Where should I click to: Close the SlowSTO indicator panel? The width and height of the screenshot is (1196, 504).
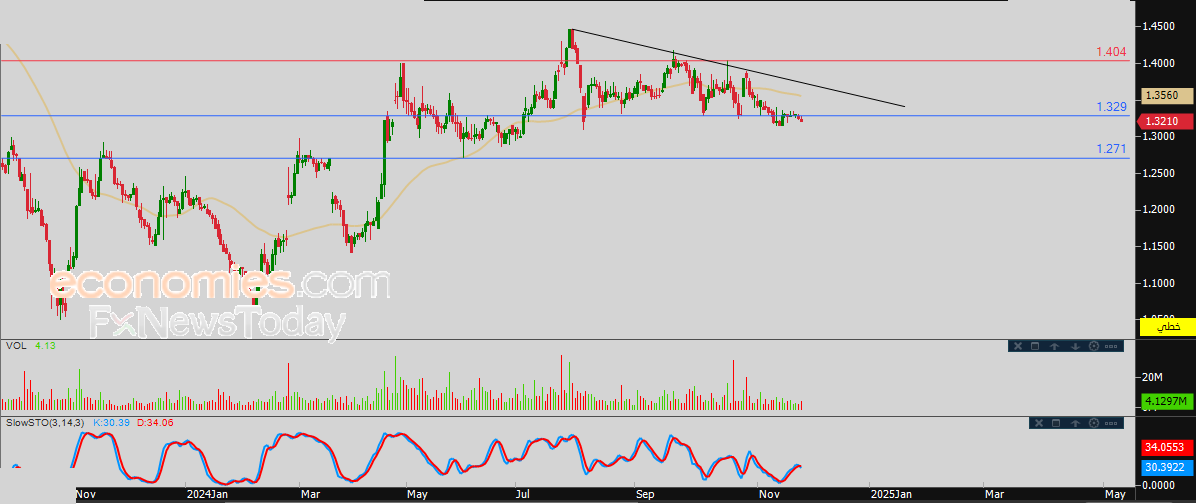point(1039,423)
